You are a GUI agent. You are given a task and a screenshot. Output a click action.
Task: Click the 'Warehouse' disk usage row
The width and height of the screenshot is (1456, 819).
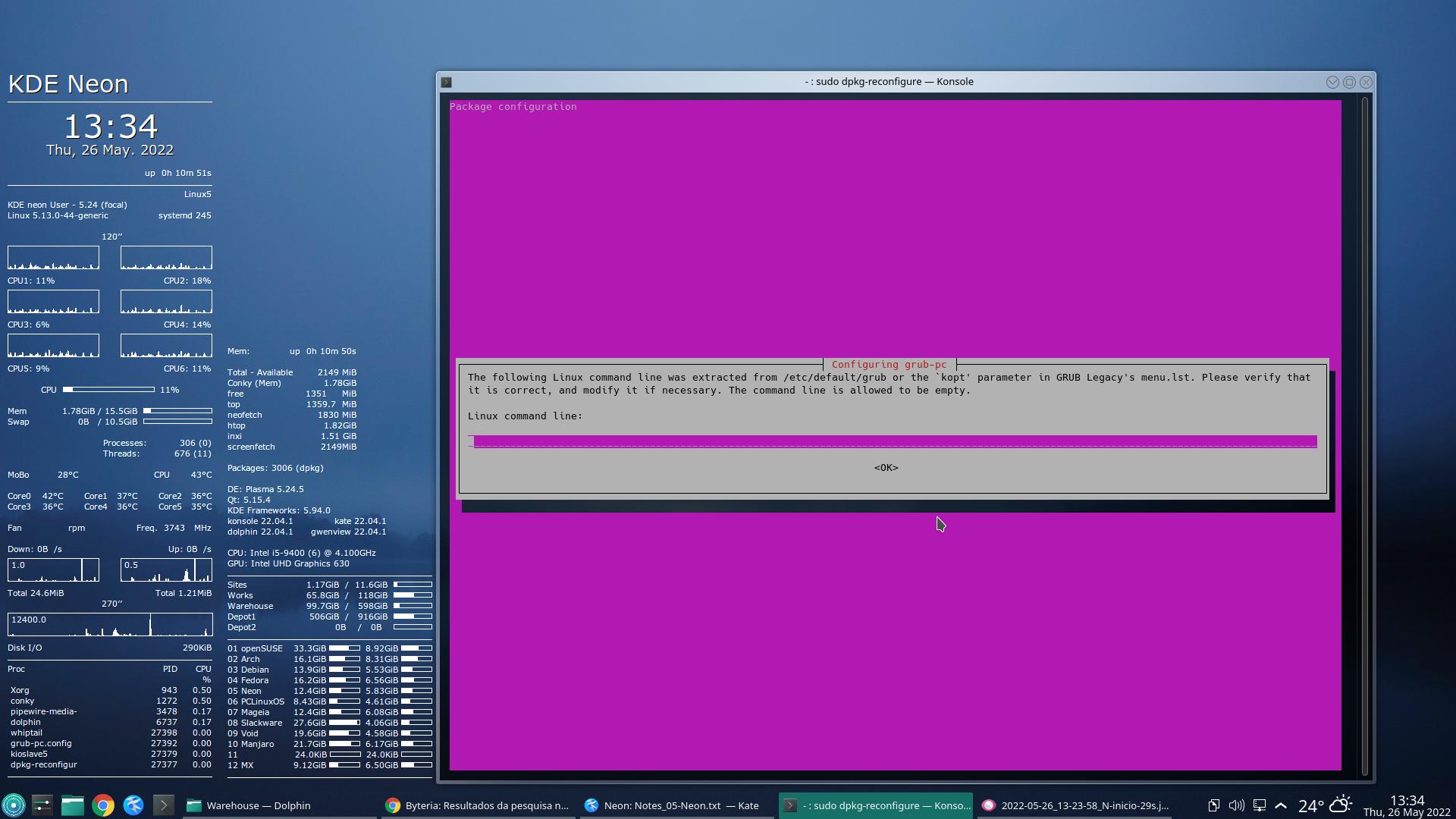tap(329, 606)
